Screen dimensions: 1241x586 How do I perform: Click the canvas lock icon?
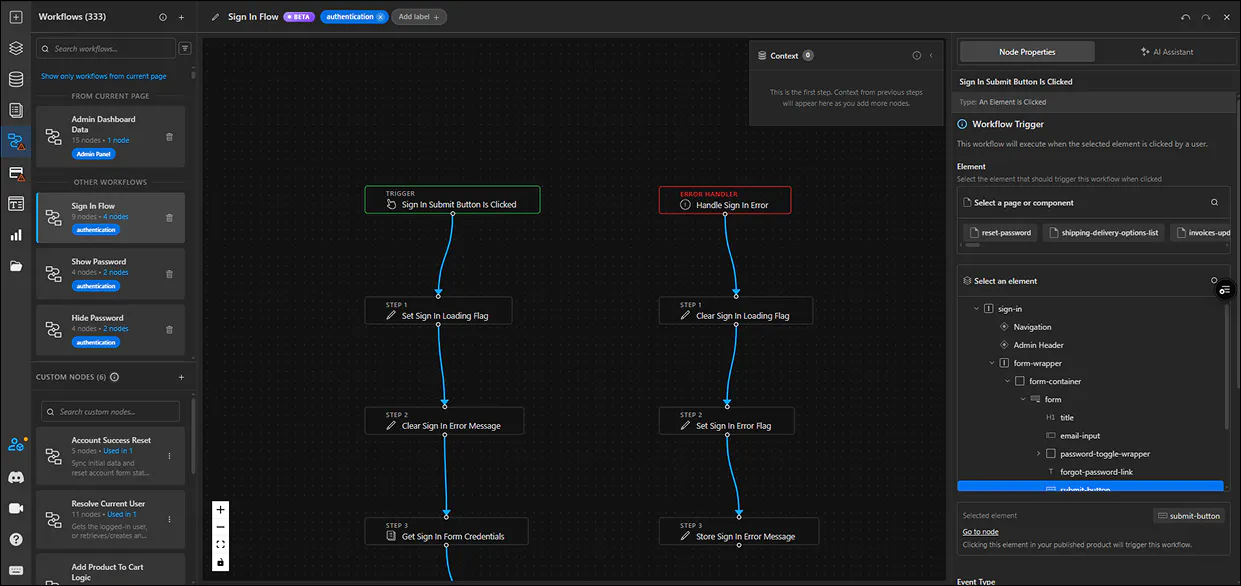tap(220, 563)
